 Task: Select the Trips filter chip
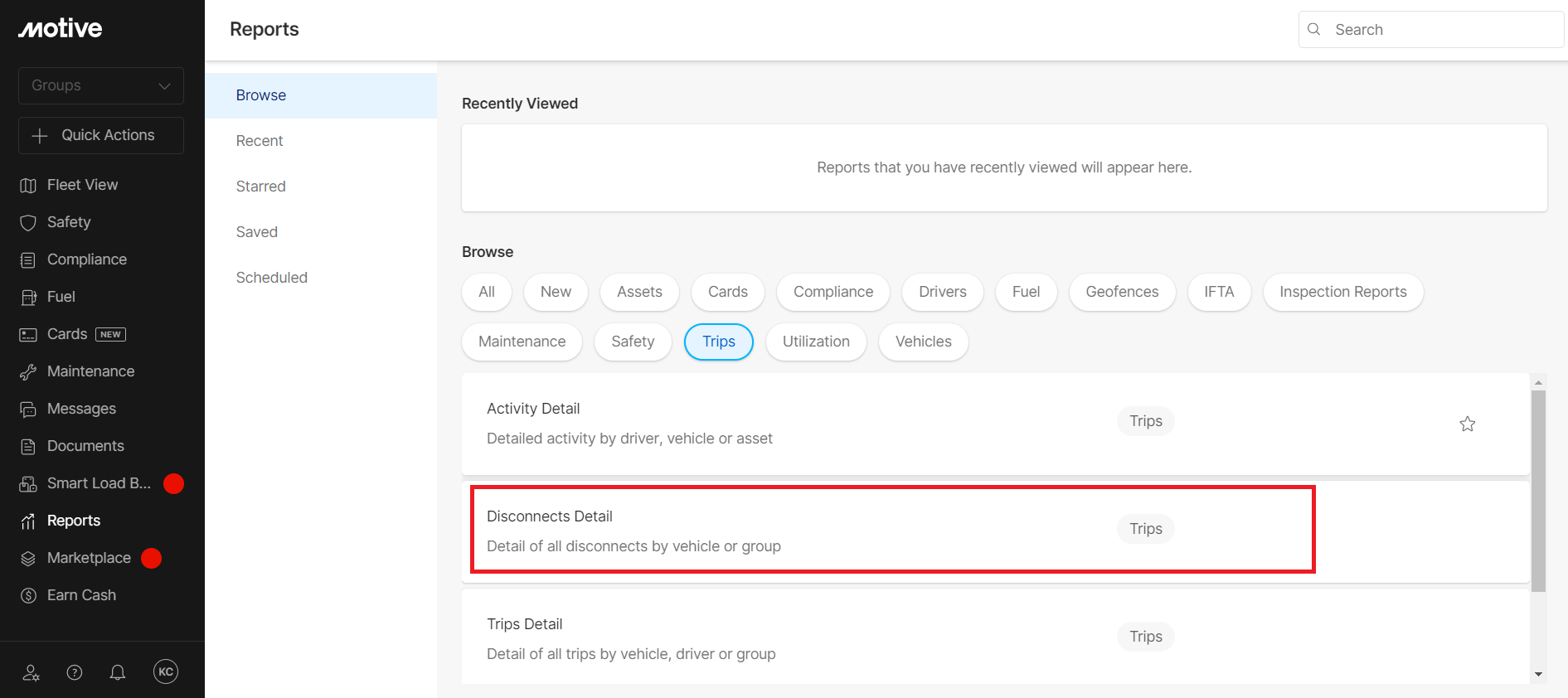point(718,342)
